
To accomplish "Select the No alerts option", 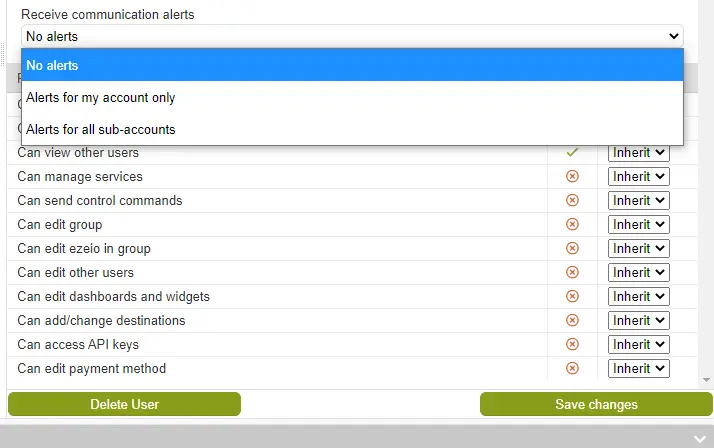I will click(352, 65).
